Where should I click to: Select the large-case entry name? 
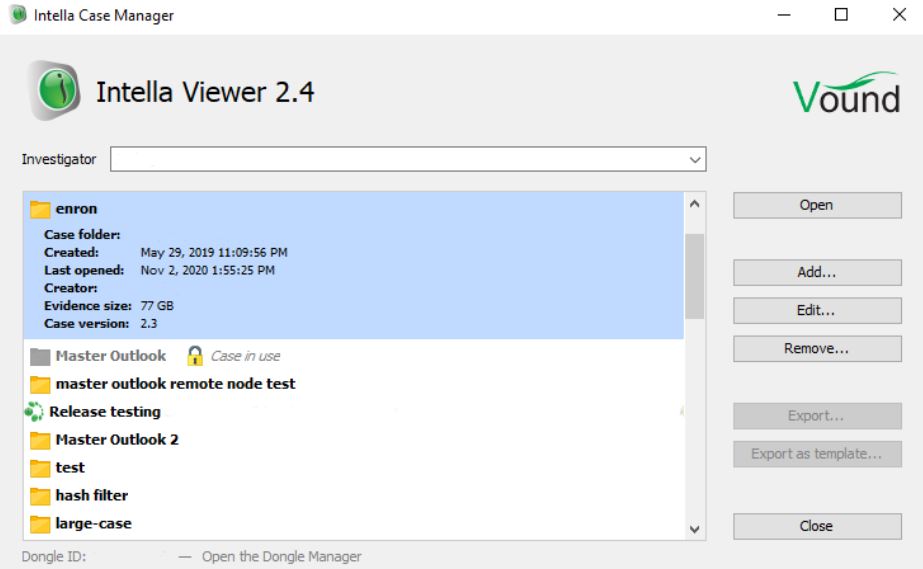(93, 524)
